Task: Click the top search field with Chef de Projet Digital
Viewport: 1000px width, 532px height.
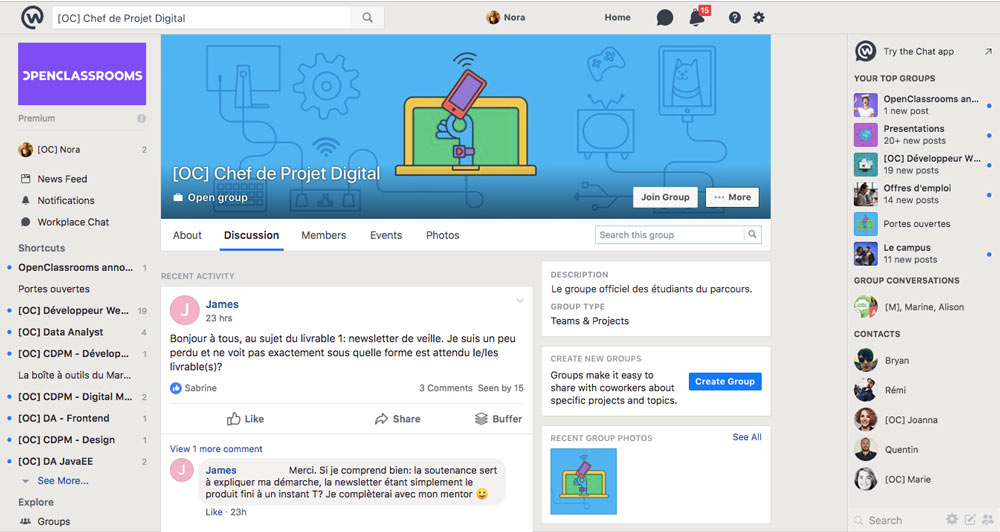Action: pyautogui.click(x=201, y=18)
